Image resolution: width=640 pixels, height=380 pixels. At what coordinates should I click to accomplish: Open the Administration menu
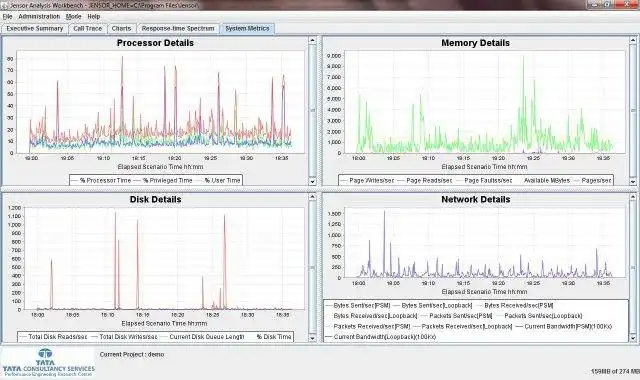pyautogui.click(x=39, y=17)
